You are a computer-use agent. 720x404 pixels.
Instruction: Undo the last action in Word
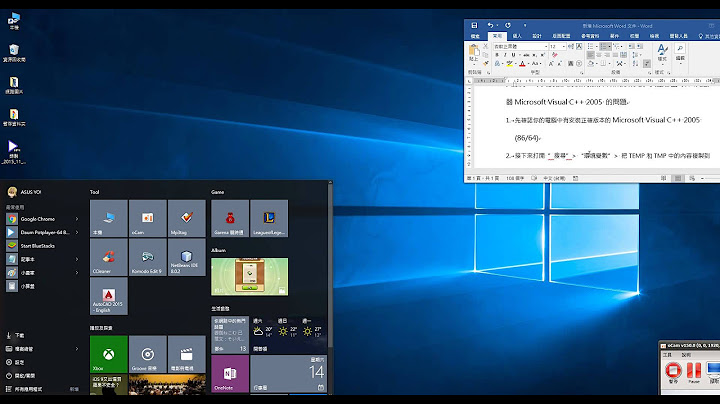490,26
